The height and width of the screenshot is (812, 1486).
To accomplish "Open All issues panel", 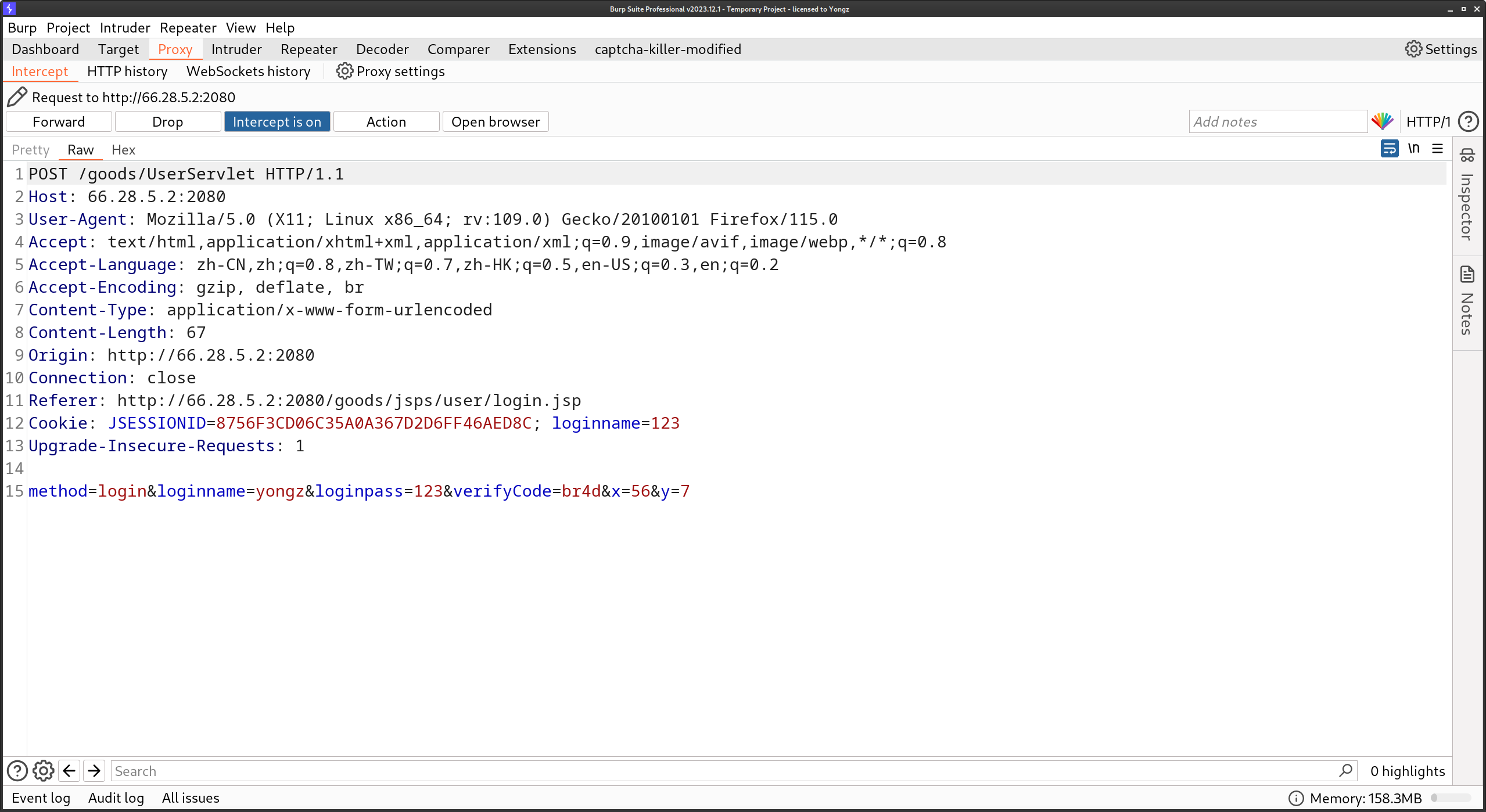I will (x=191, y=798).
